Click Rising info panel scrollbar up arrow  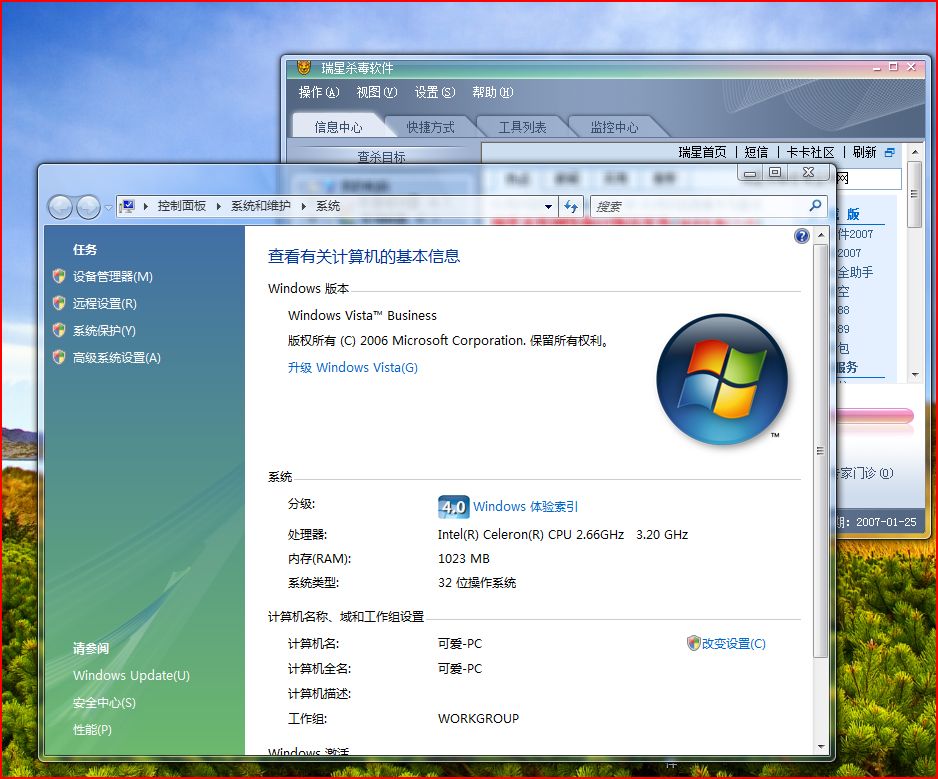click(x=914, y=152)
